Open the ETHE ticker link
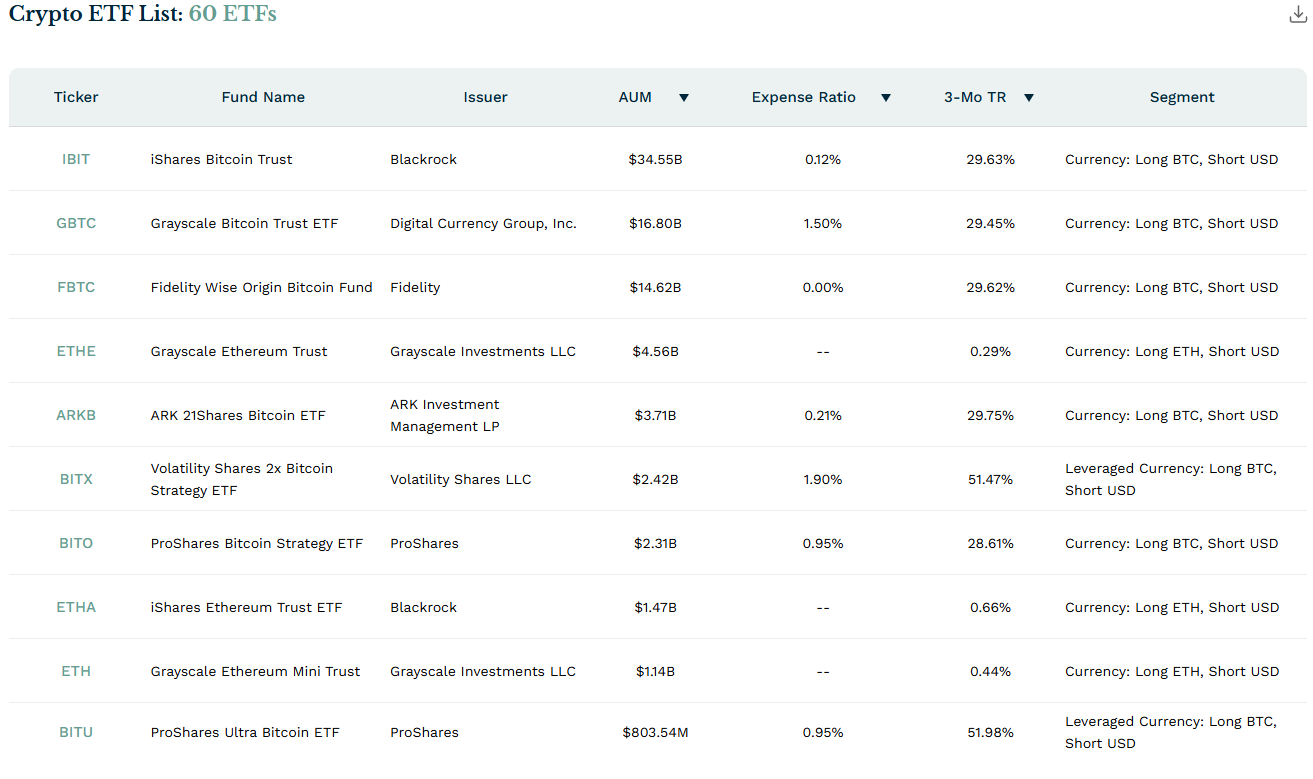 76,351
